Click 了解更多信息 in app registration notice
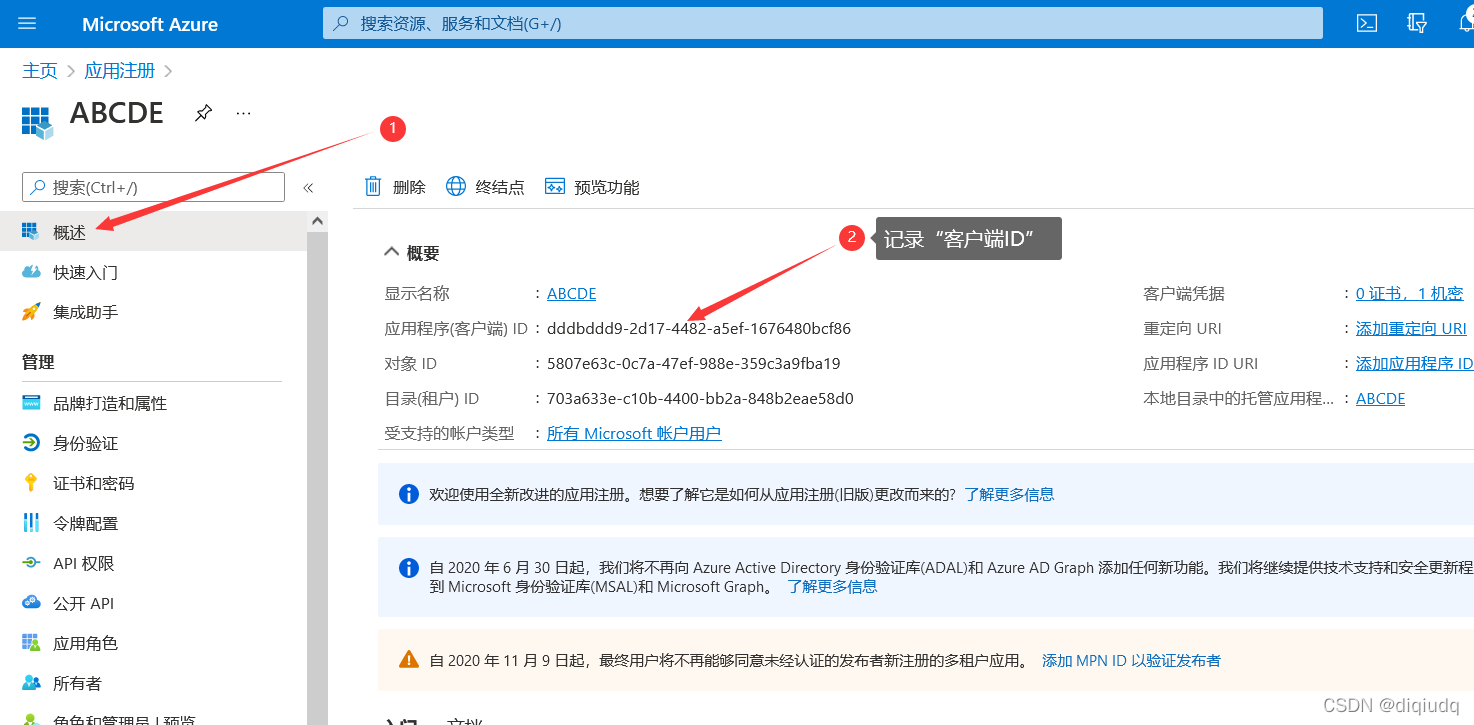Screen dimensions: 1474x725 tap(1009, 494)
